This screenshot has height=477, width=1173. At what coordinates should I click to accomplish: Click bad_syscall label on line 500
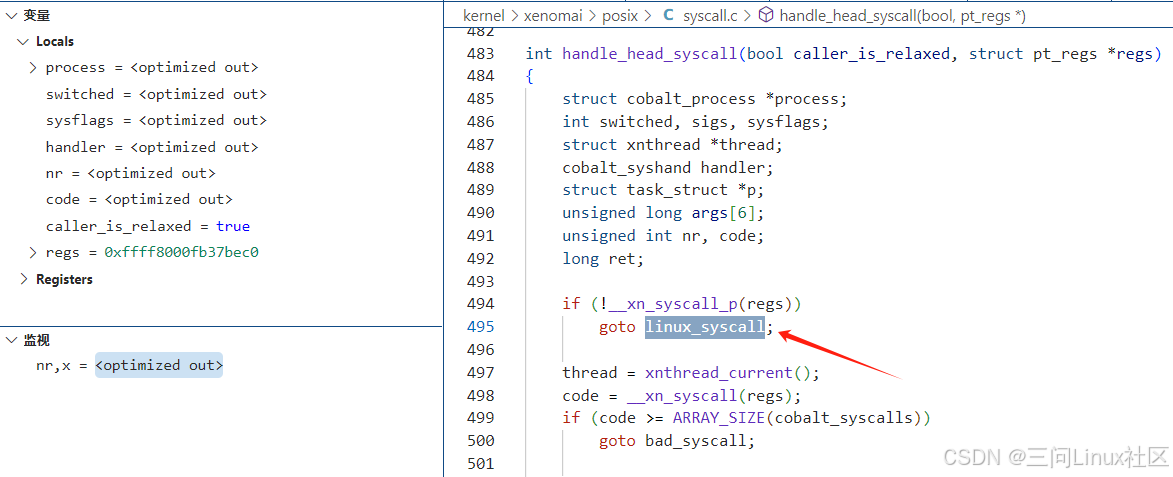coord(695,440)
